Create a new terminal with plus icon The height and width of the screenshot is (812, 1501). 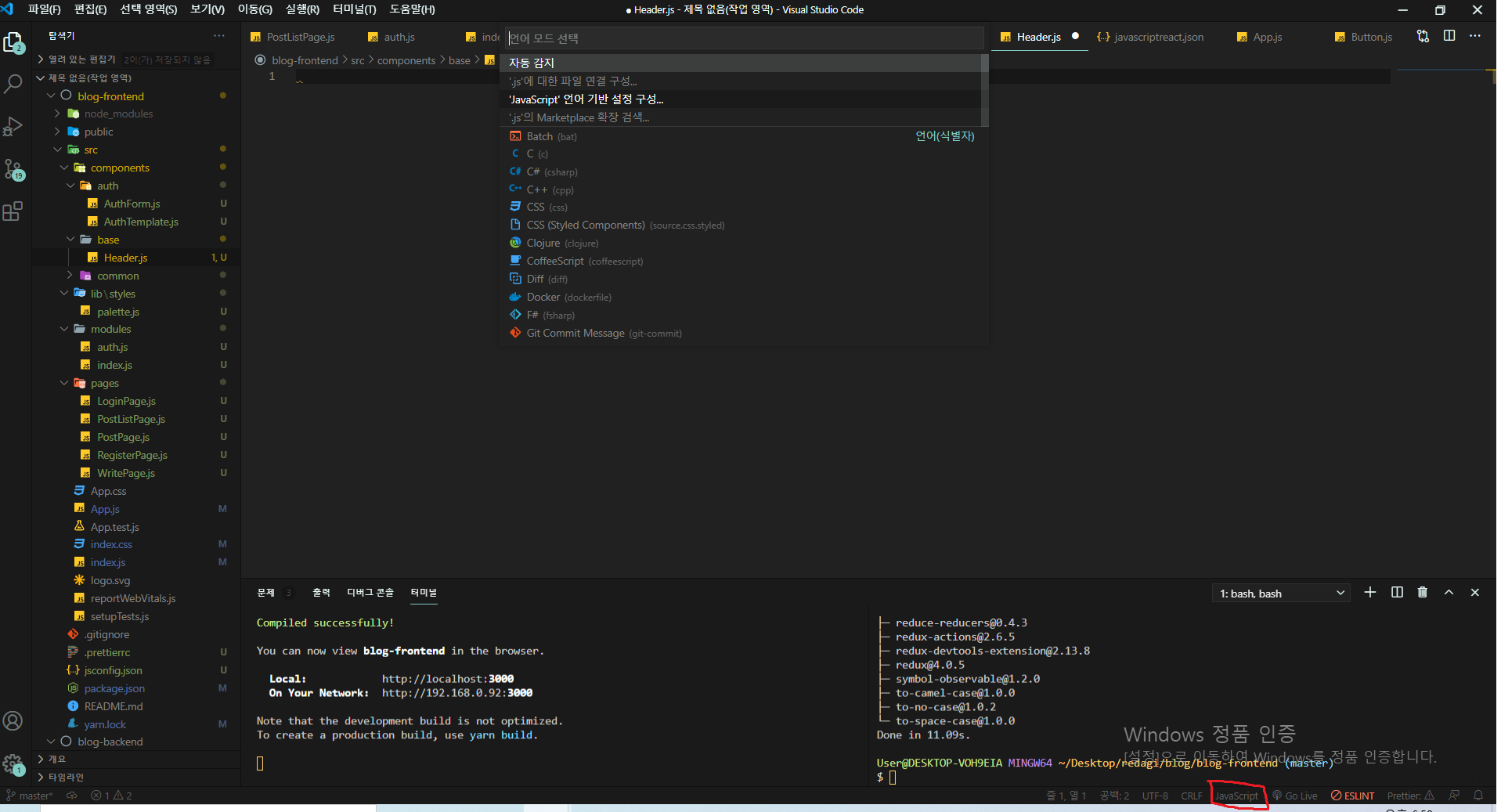tap(1370, 593)
